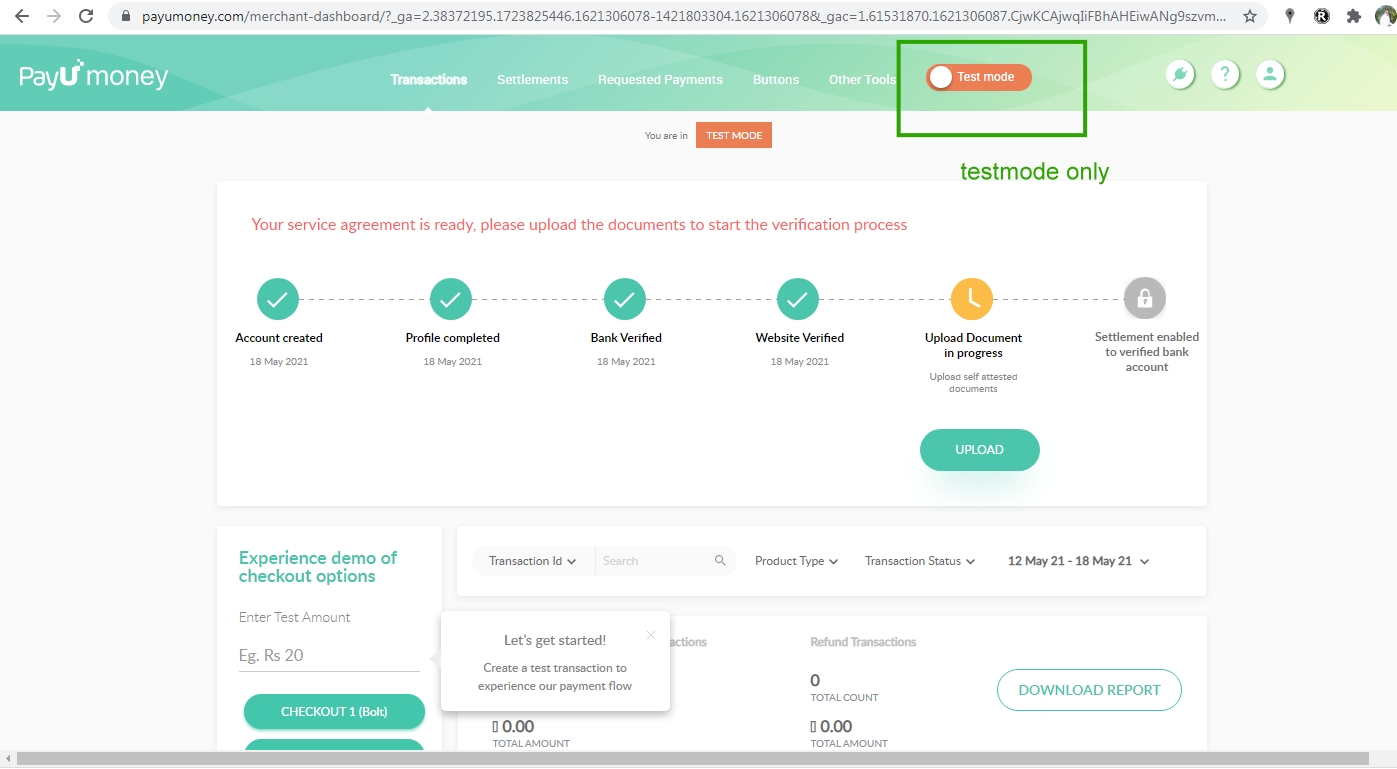Open the Chrome profile avatar
Screen dimensions: 1397x769
tap(1385, 16)
